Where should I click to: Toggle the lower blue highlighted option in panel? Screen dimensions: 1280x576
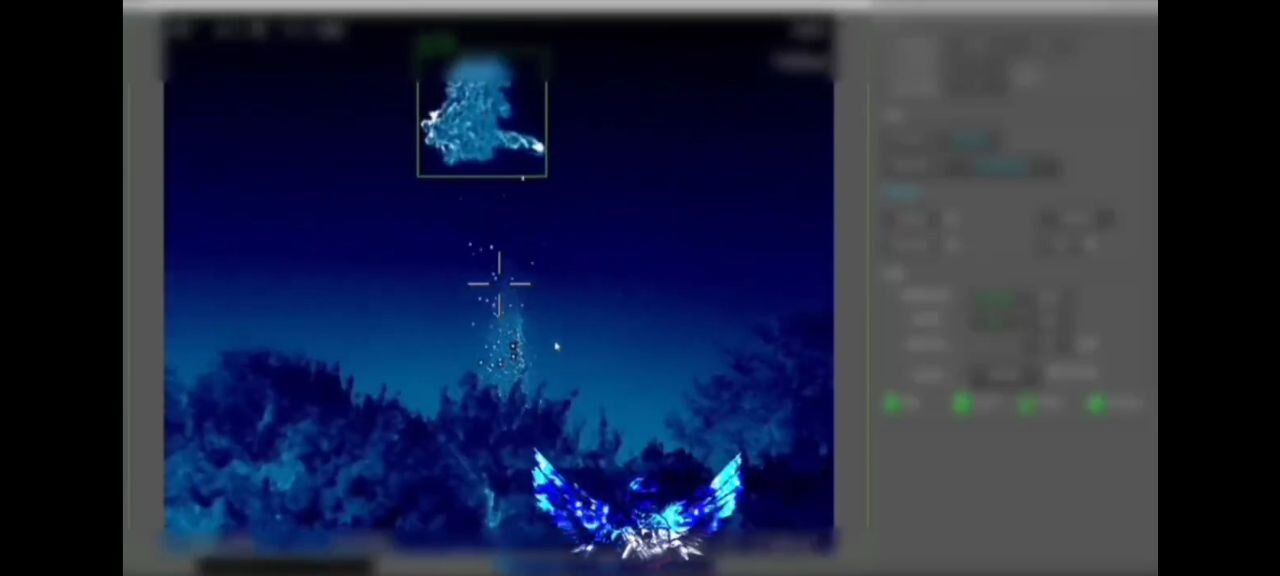pyautogui.click(x=1003, y=167)
